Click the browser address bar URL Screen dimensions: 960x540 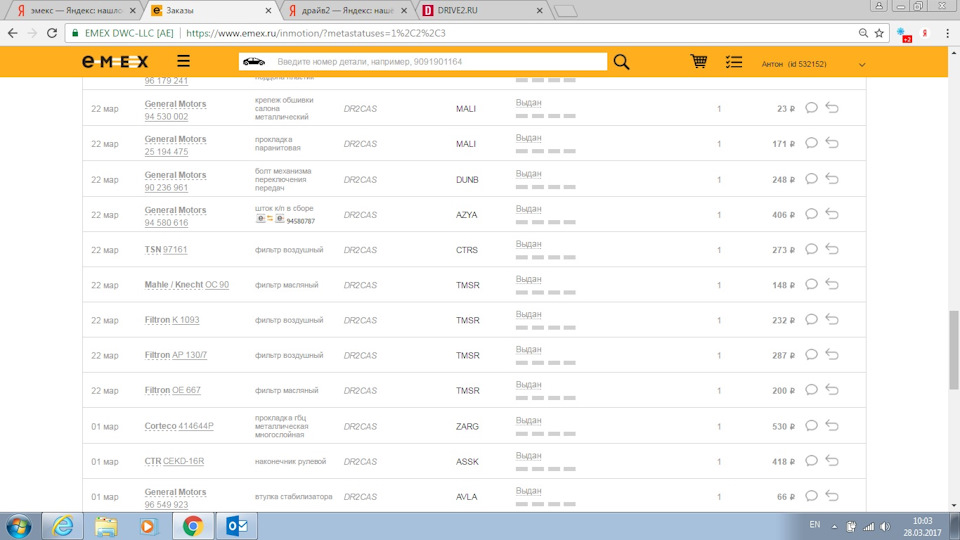click(315, 33)
